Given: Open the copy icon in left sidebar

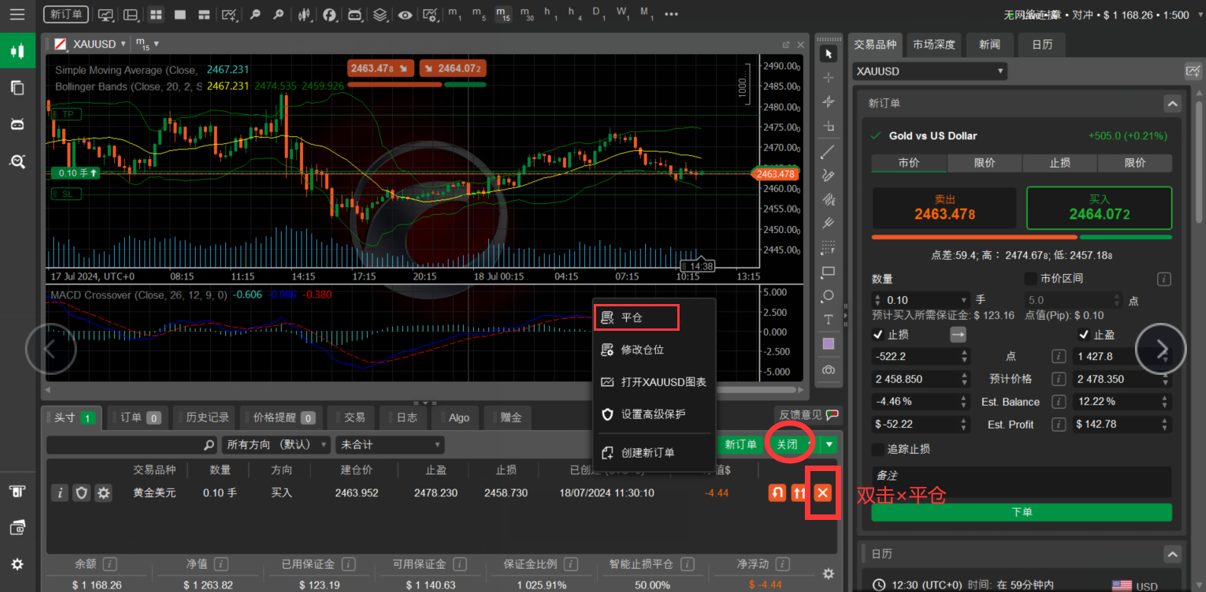Looking at the screenshot, I should point(17,87).
